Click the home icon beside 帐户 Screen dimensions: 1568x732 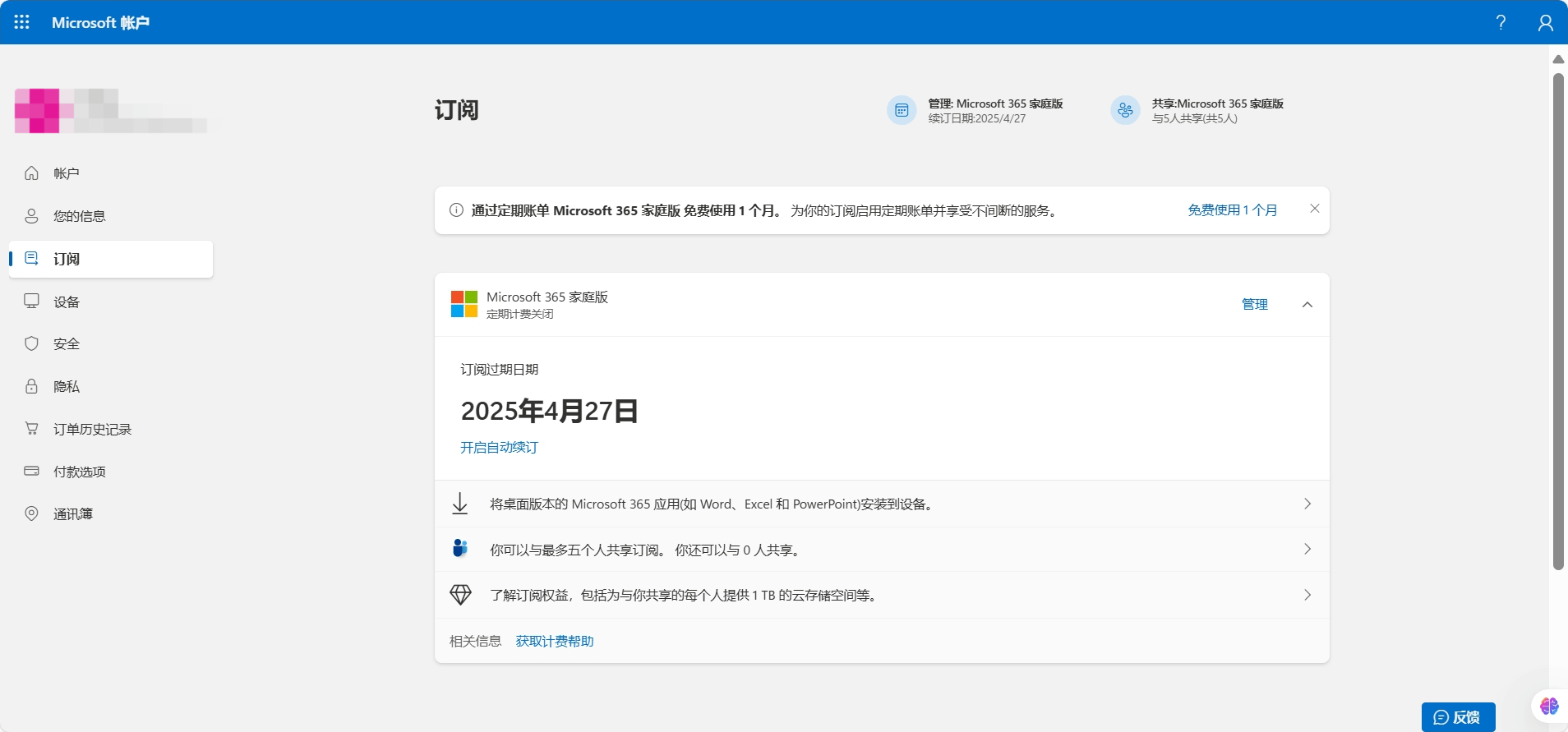click(x=31, y=173)
